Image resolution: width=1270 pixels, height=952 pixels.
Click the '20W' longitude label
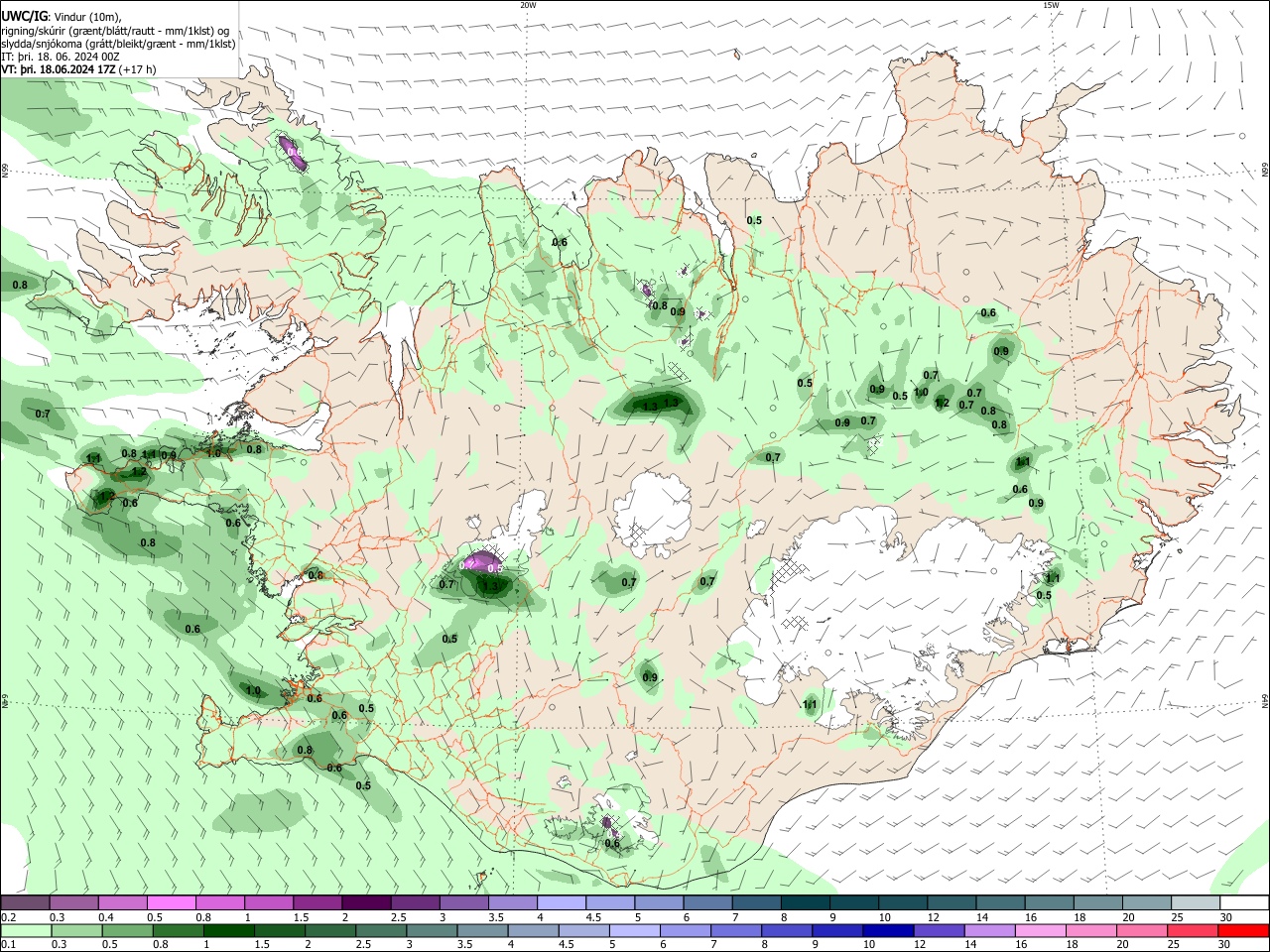pyautogui.click(x=528, y=5)
